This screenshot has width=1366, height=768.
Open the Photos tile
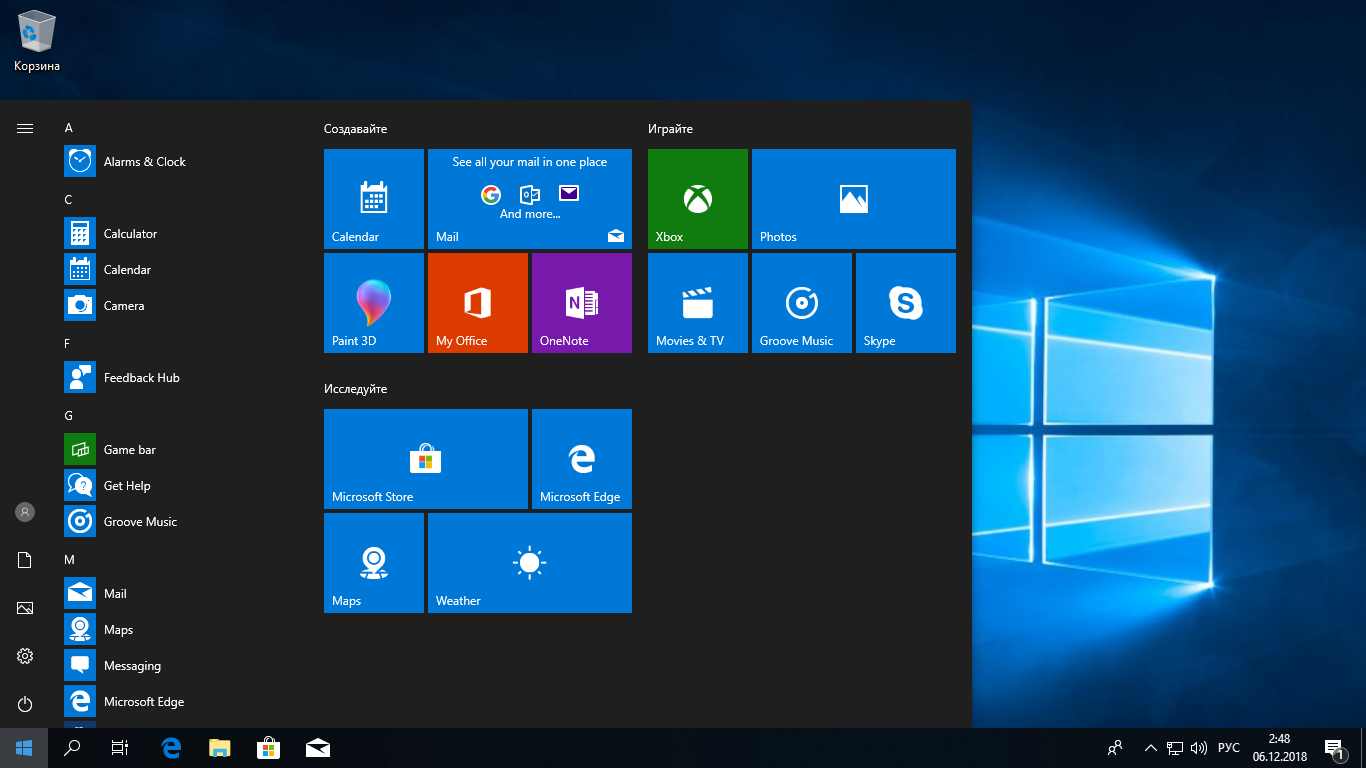pos(854,199)
